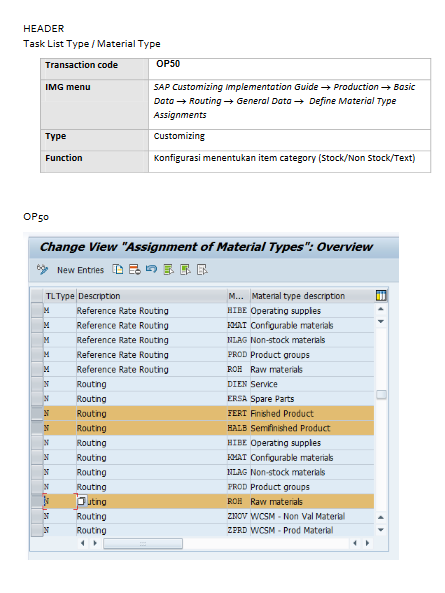Image resolution: width=445 pixels, height=593 pixels.
Task: Open search help in the focused Routing cell
Action: tap(82, 501)
